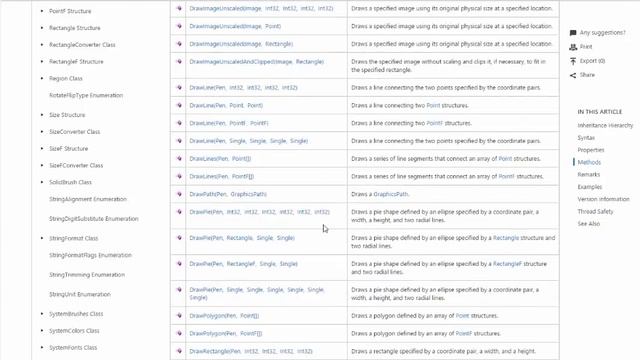The height and width of the screenshot is (360, 640).
Task: Open RotateFlipType Enumeration in tree
Action: (x=86, y=95)
